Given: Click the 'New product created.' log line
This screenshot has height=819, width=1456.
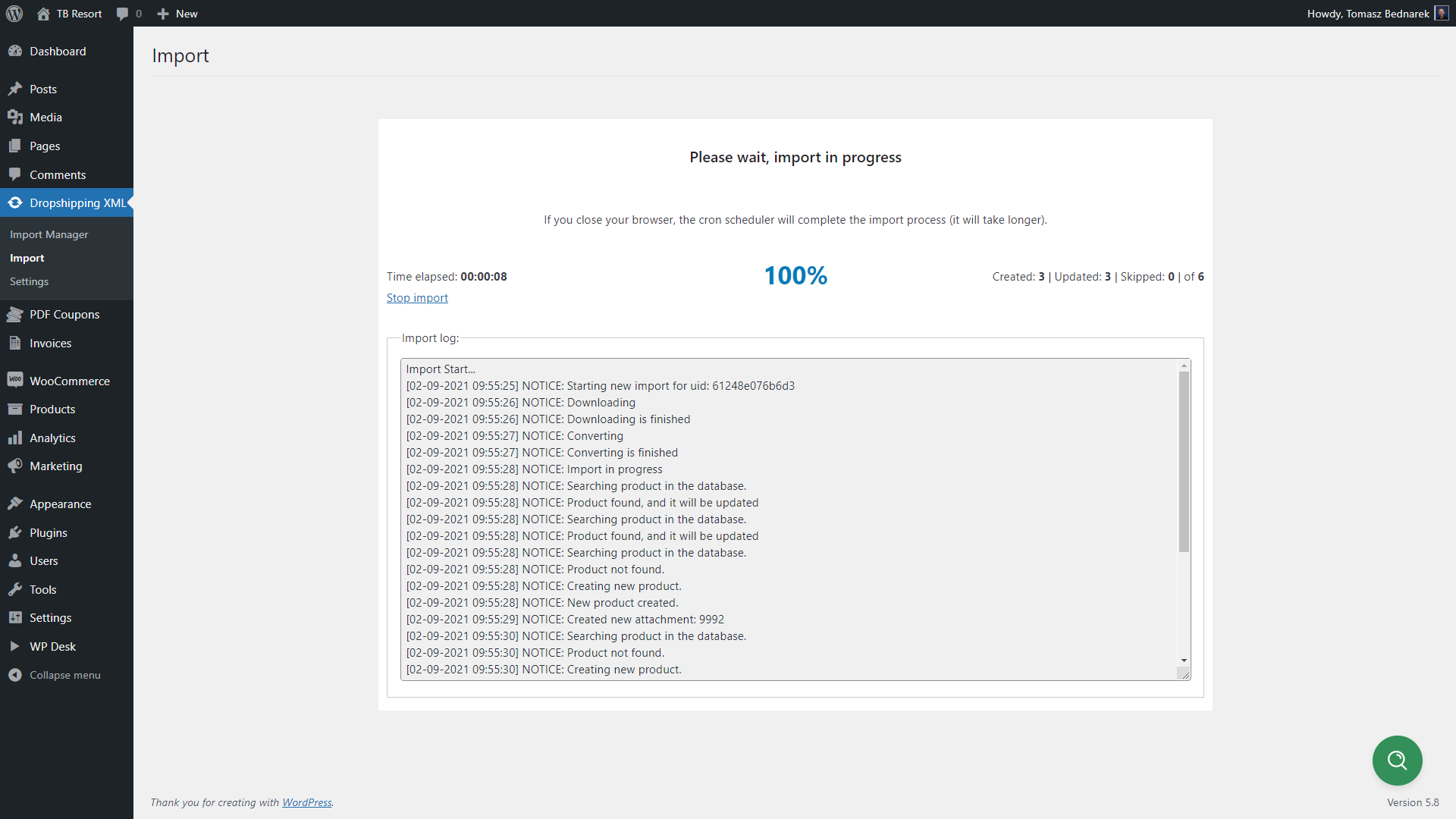Looking at the screenshot, I should [x=542, y=603].
